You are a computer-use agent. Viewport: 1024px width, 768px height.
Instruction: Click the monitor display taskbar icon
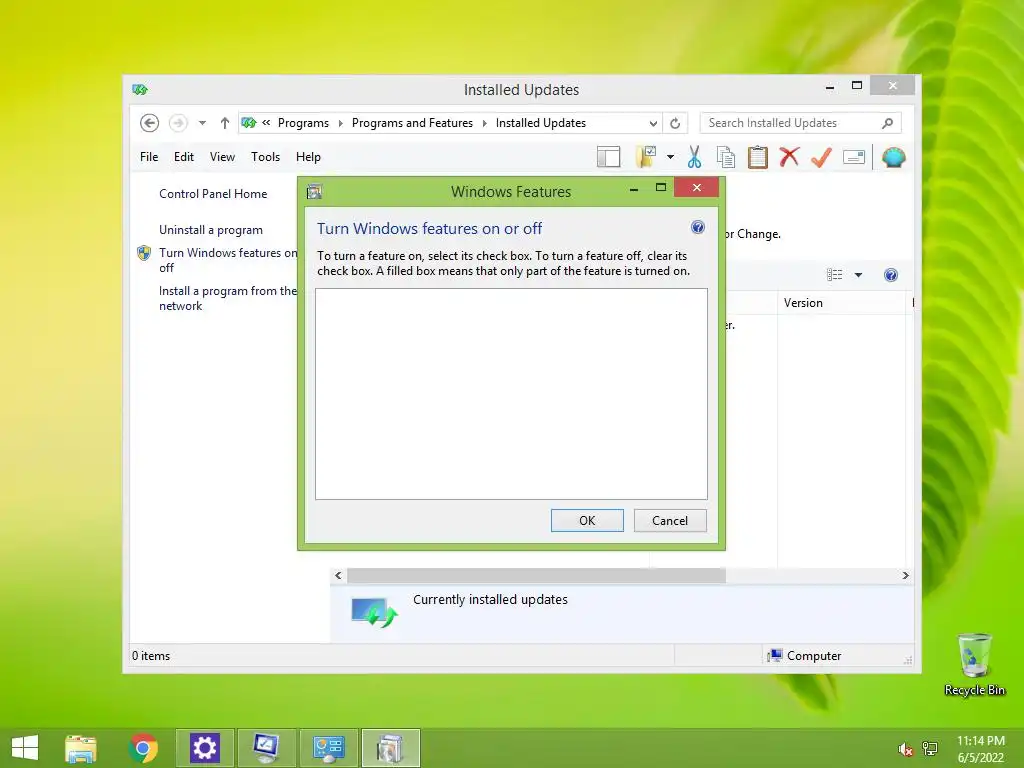coord(266,748)
